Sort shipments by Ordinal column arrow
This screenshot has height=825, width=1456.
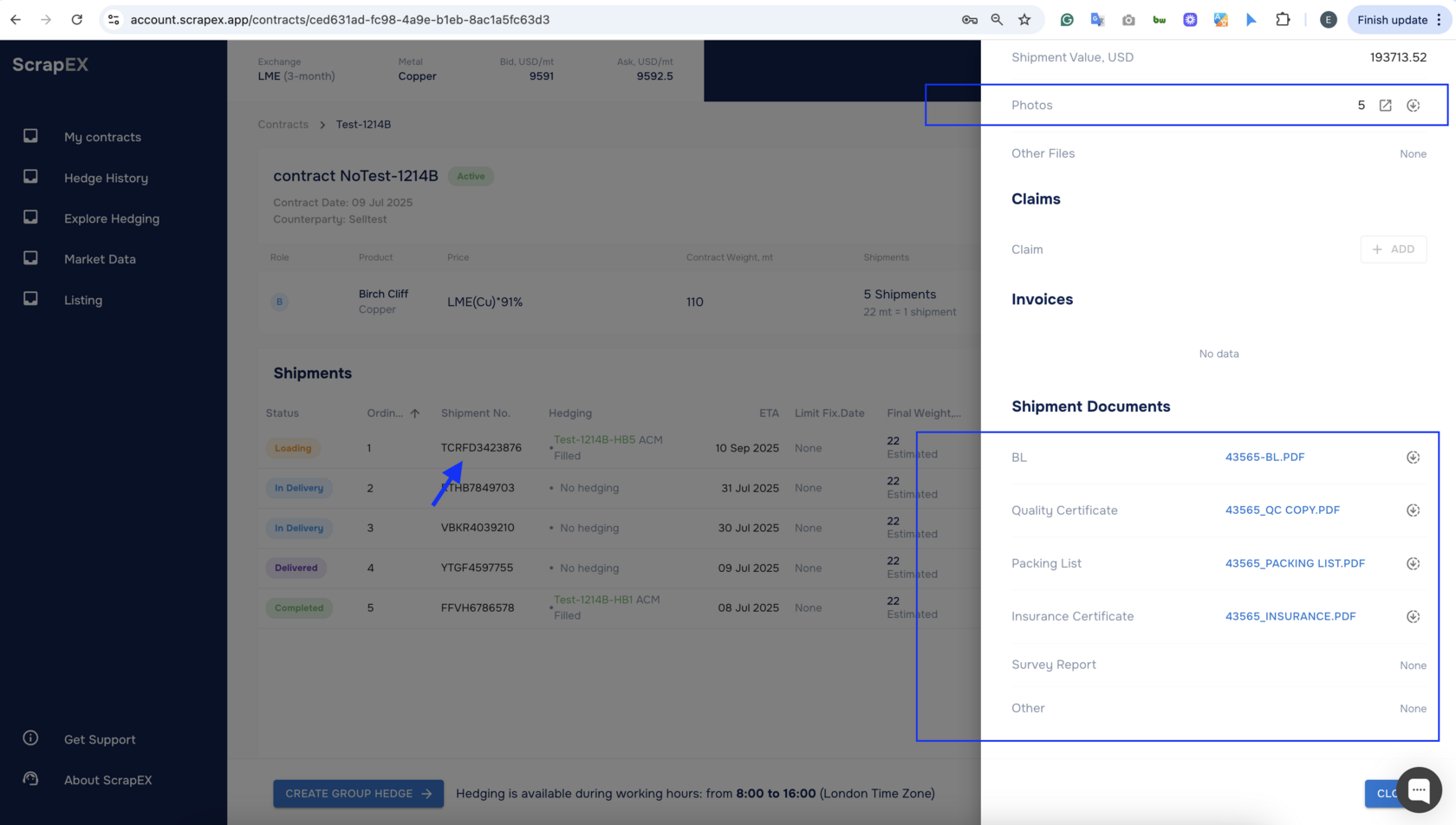(415, 413)
